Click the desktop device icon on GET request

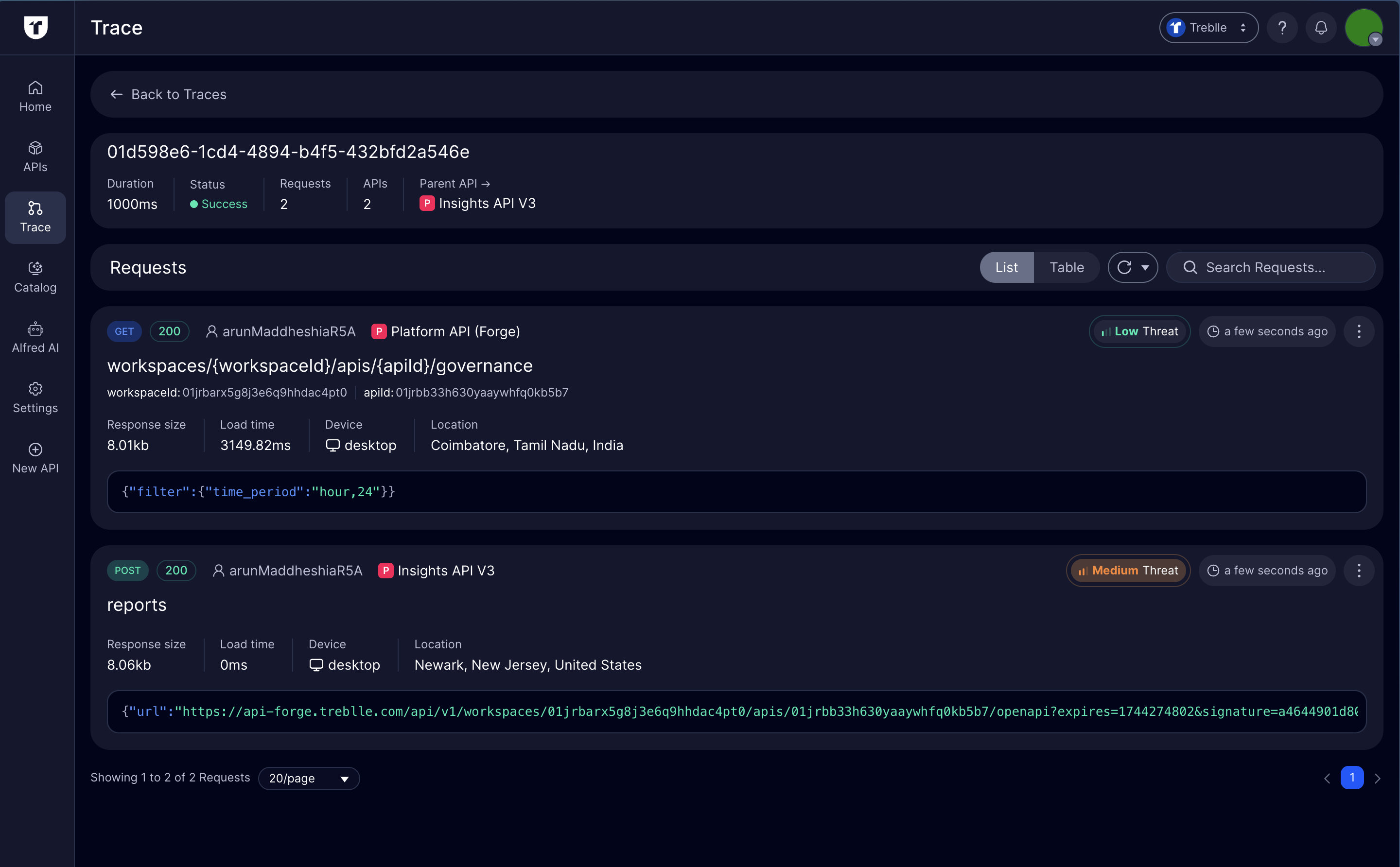(332, 446)
